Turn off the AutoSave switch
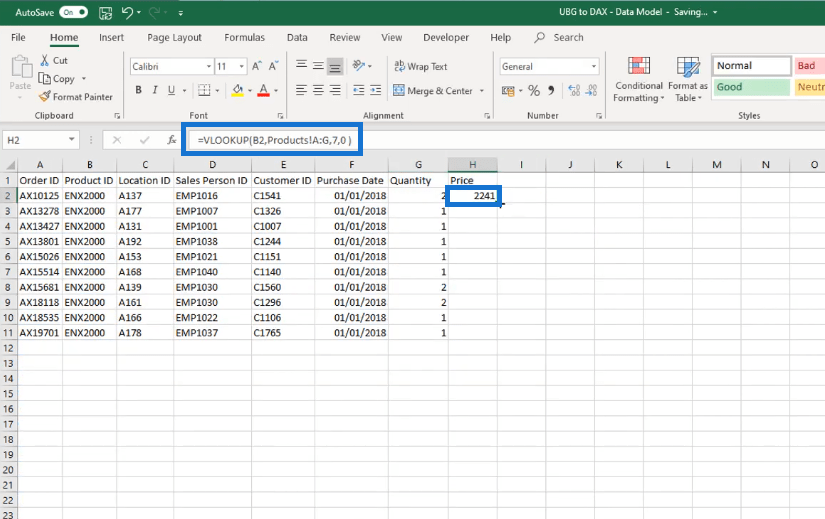 tap(74, 12)
